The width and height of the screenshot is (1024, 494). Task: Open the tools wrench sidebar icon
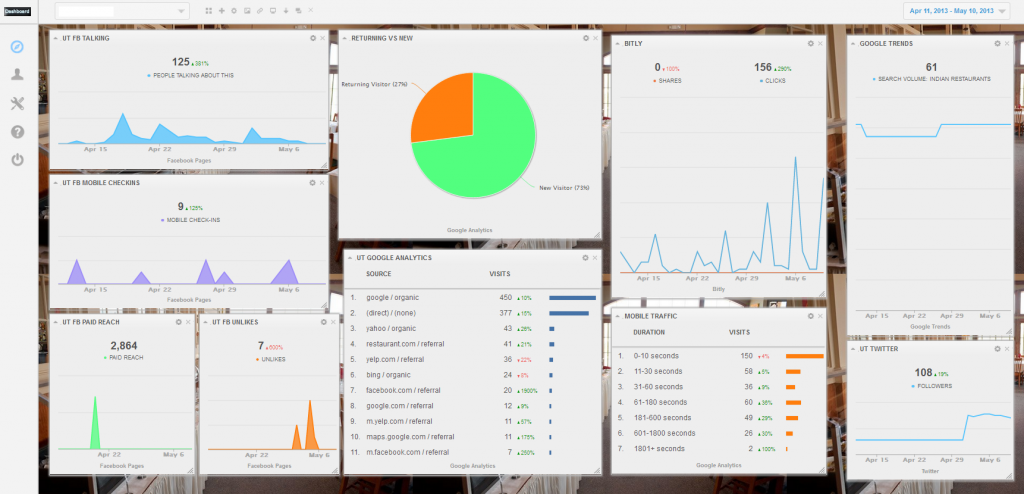click(17, 103)
